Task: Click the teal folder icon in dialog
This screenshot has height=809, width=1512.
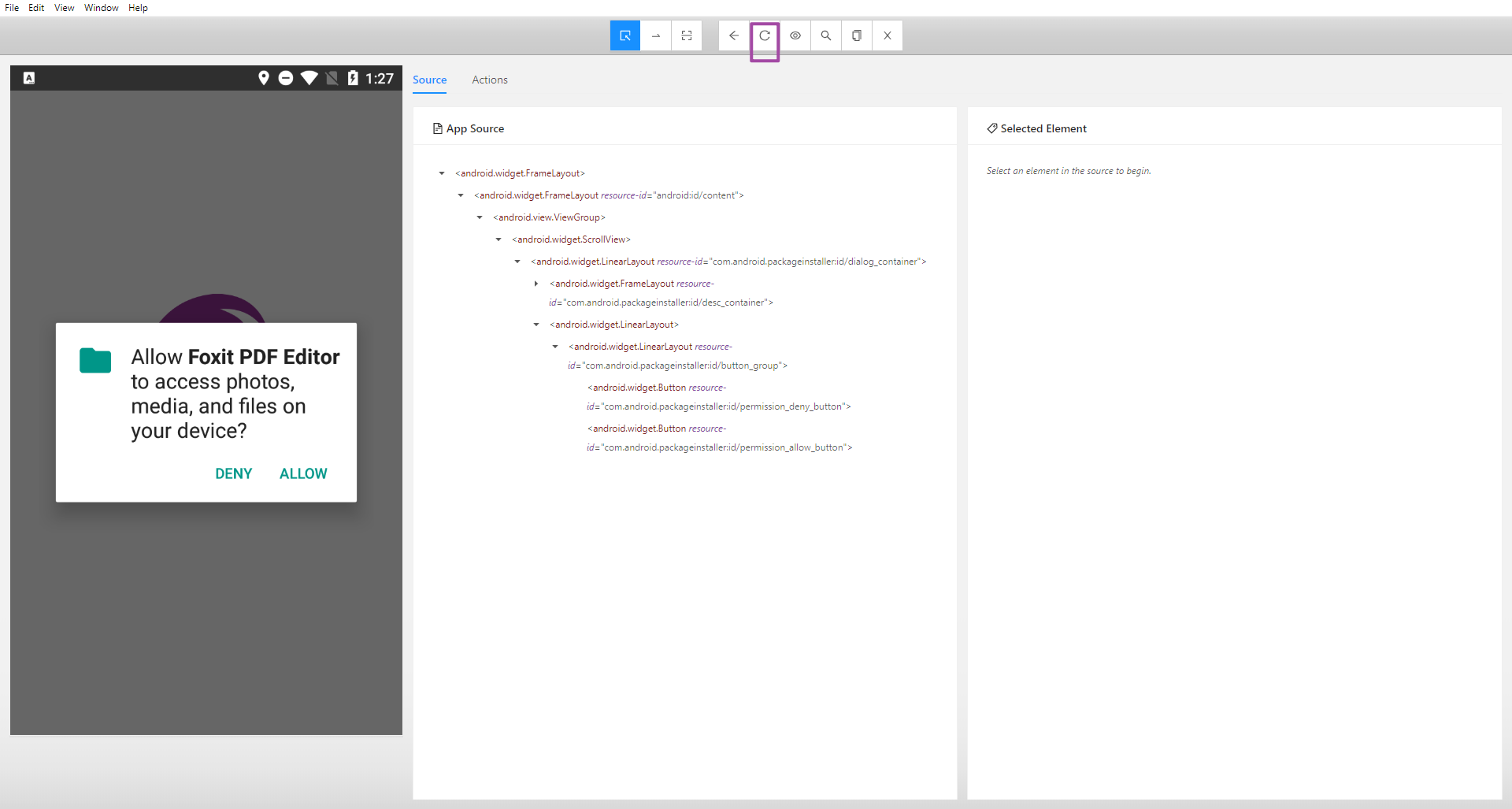Action: (x=95, y=360)
